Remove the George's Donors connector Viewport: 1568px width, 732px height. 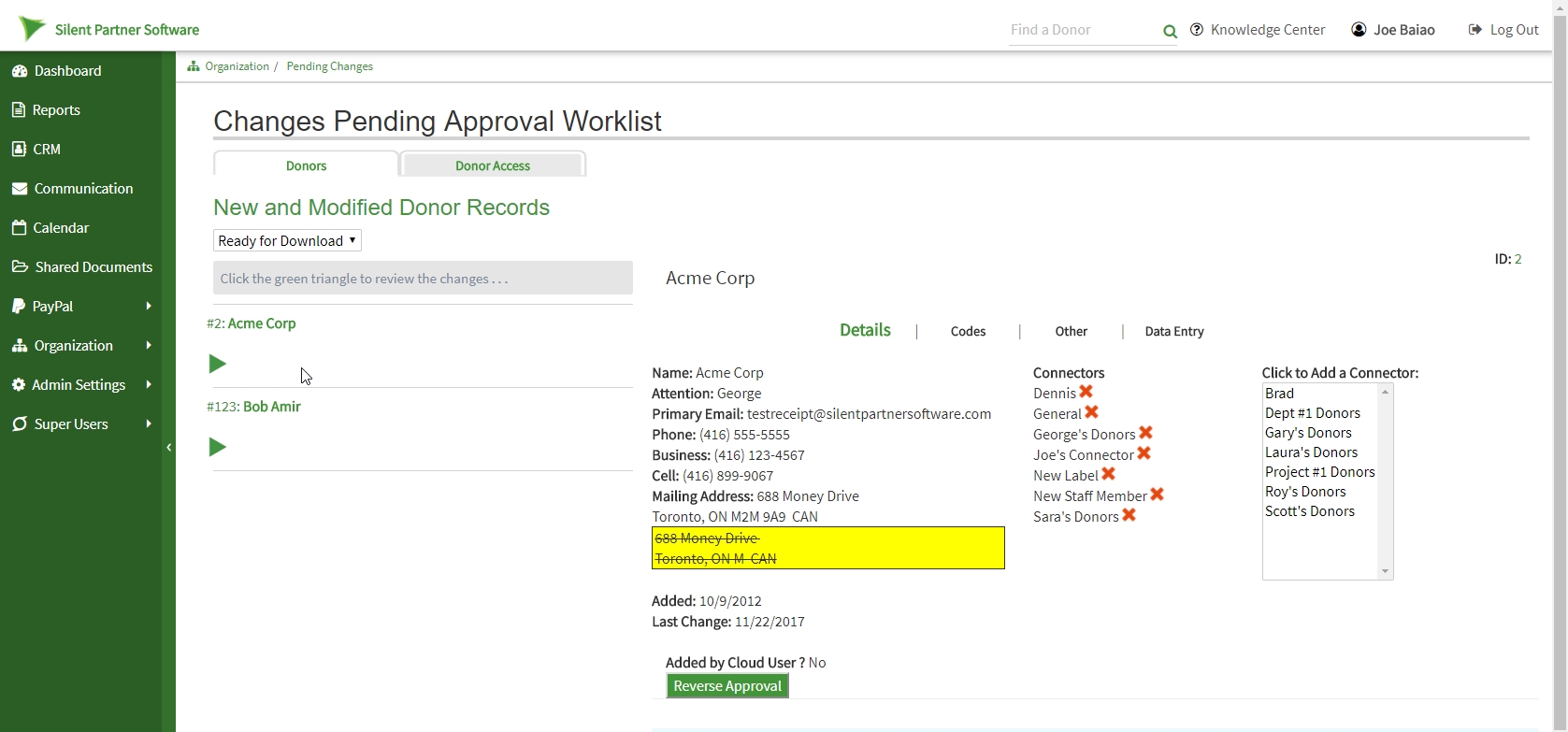1146,433
